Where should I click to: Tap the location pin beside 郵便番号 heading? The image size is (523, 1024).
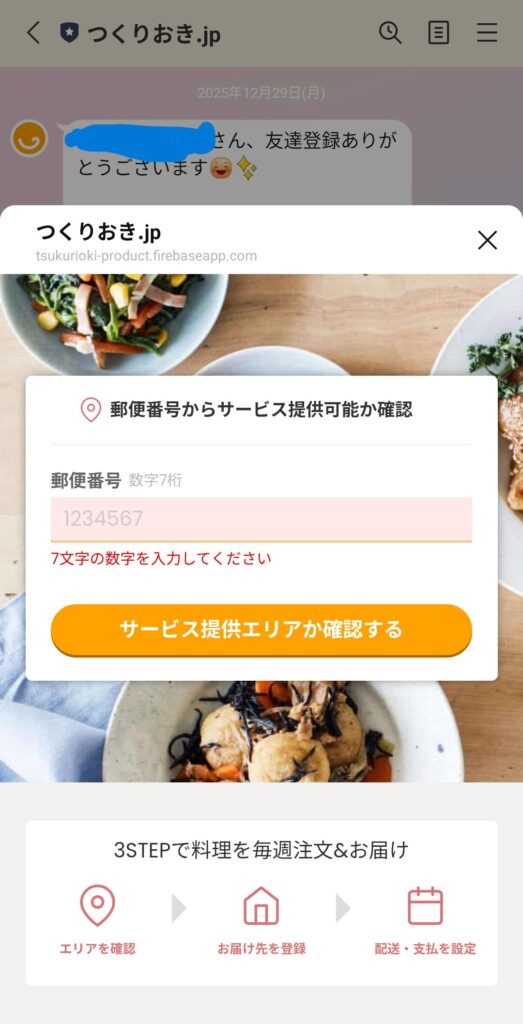point(91,410)
